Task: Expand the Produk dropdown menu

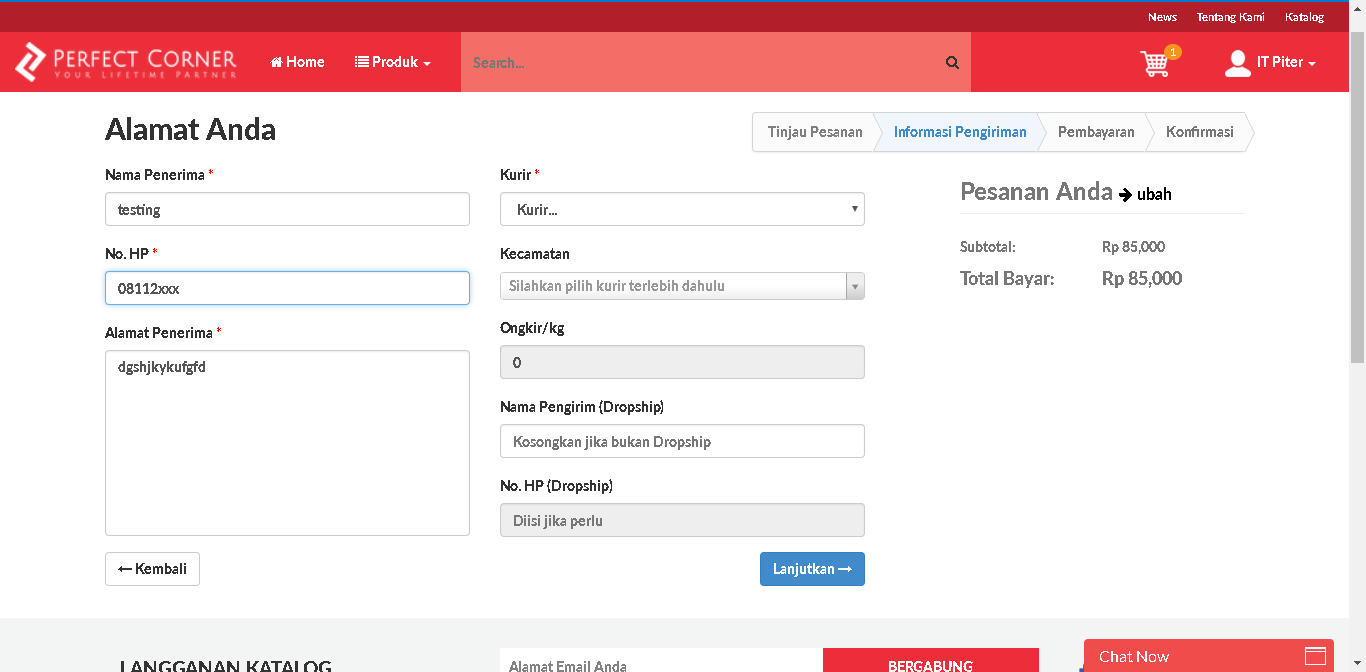Action: coord(393,62)
